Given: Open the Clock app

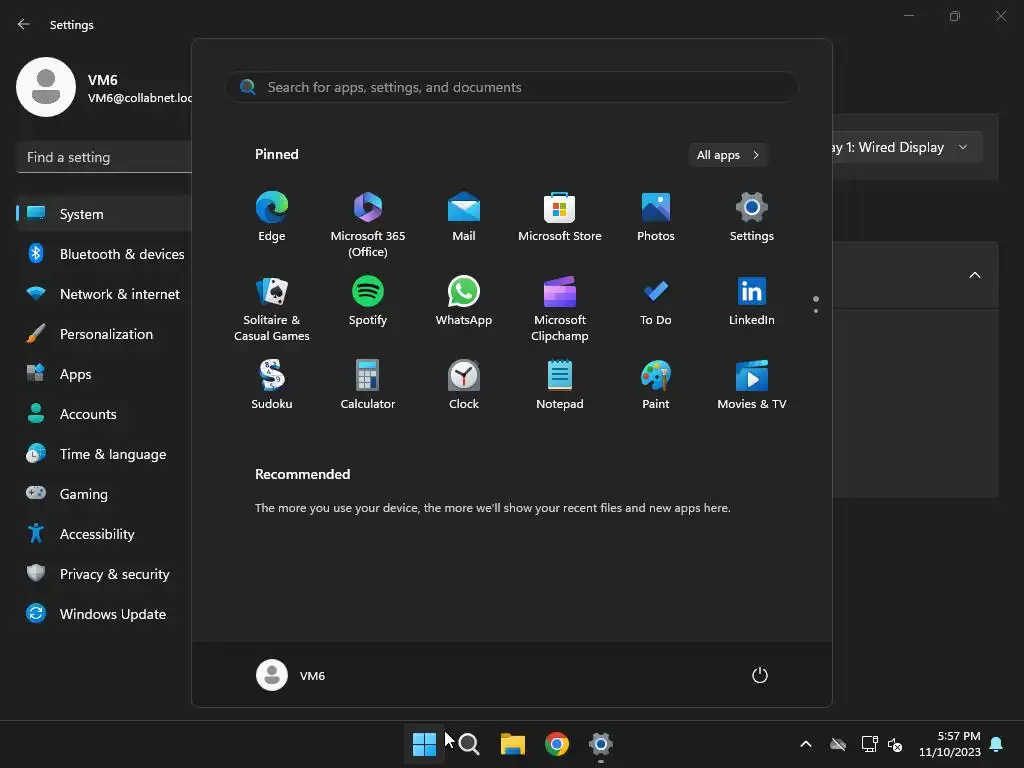Looking at the screenshot, I should point(464,385).
